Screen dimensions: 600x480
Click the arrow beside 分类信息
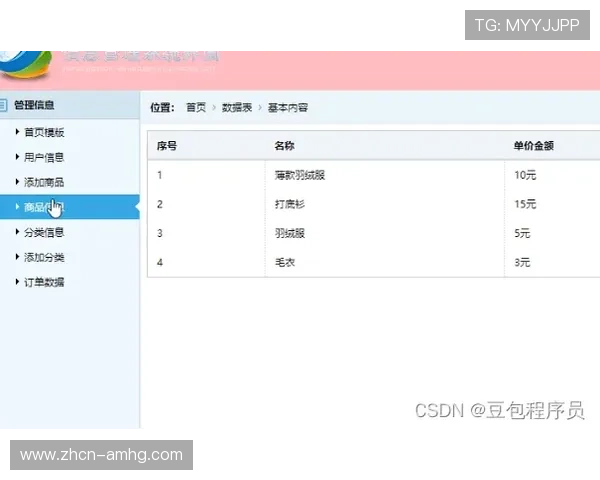[x=17, y=232]
